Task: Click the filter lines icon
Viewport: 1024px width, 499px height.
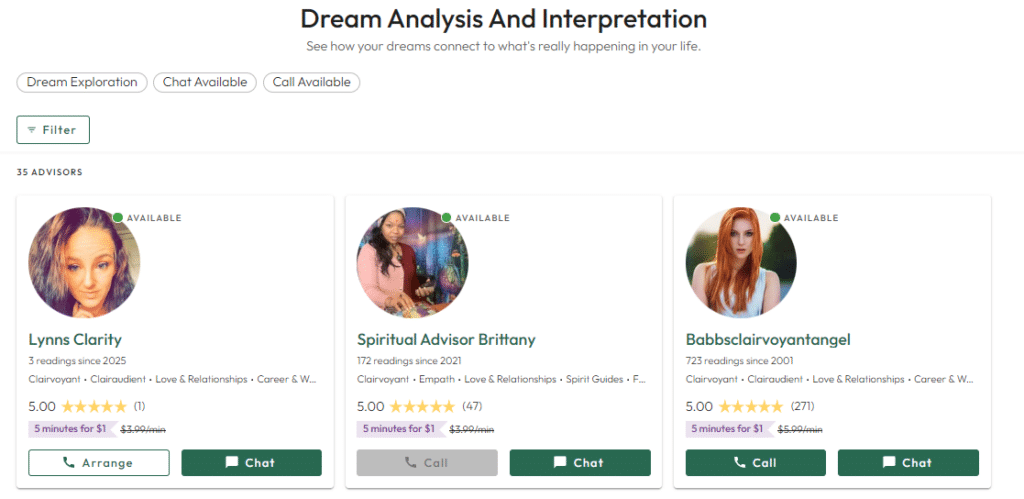Action: pos(32,130)
